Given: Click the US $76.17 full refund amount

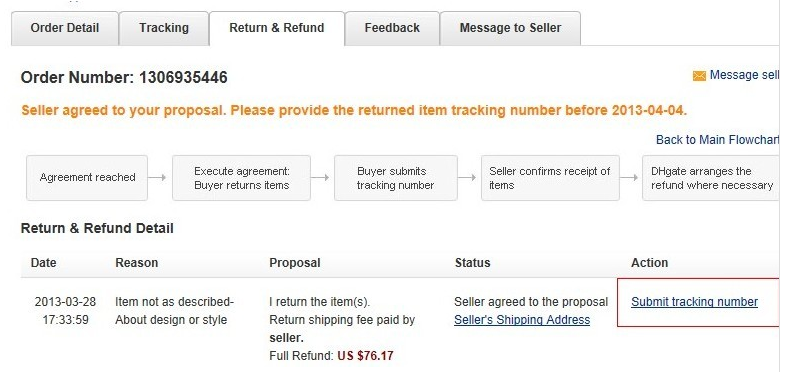Looking at the screenshot, I should click(365, 356).
